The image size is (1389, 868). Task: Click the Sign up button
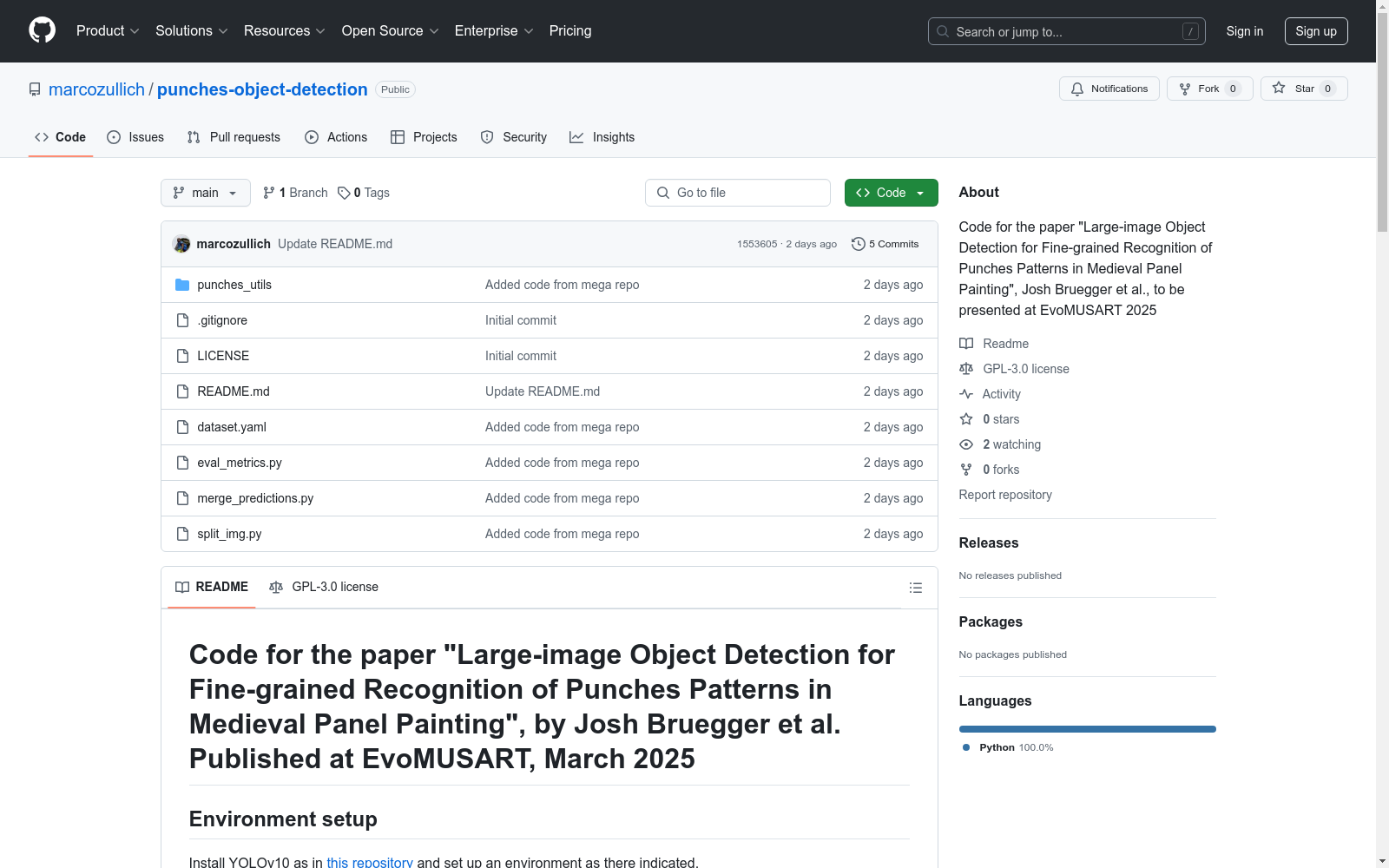click(x=1316, y=31)
